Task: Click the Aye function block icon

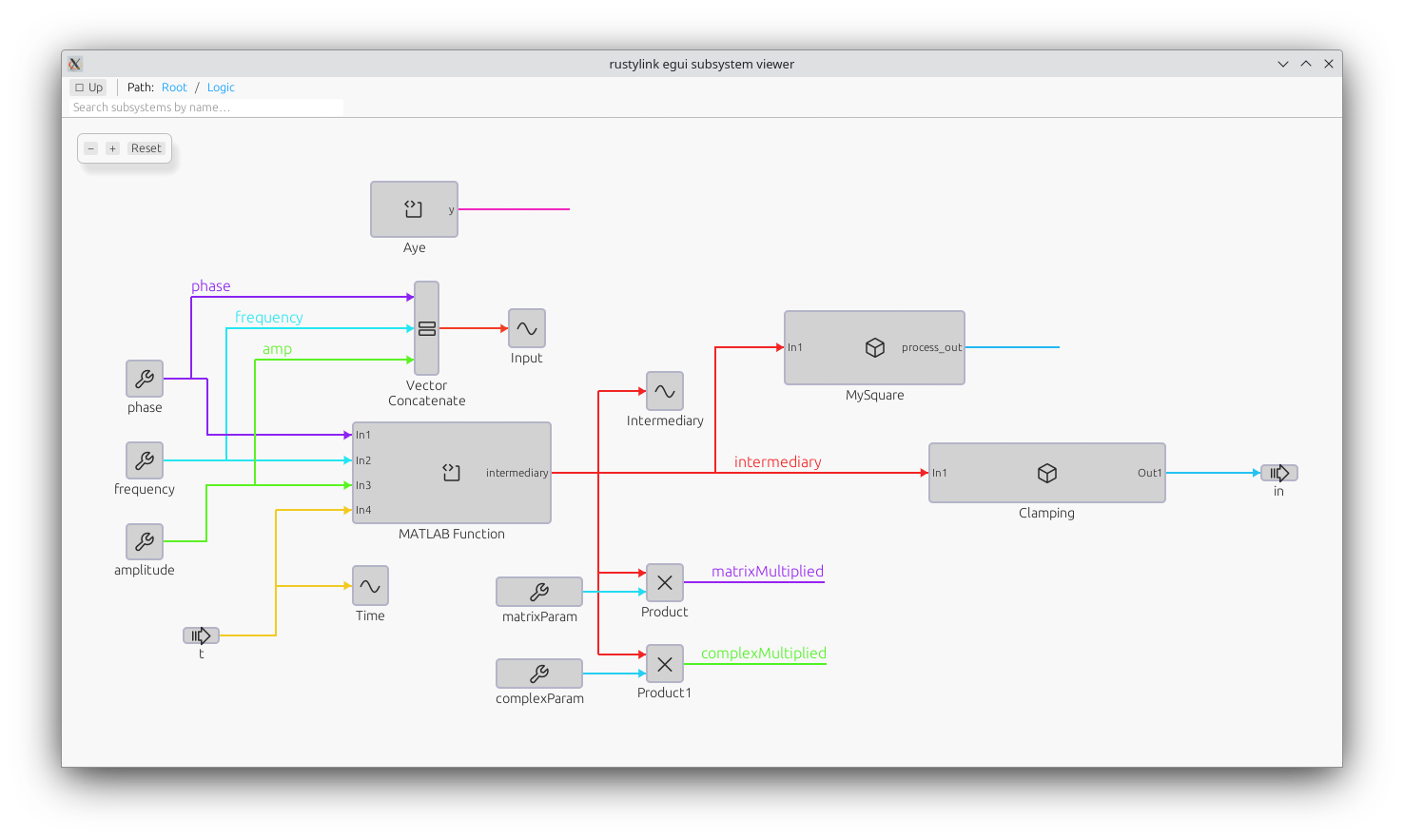Action: point(413,209)
